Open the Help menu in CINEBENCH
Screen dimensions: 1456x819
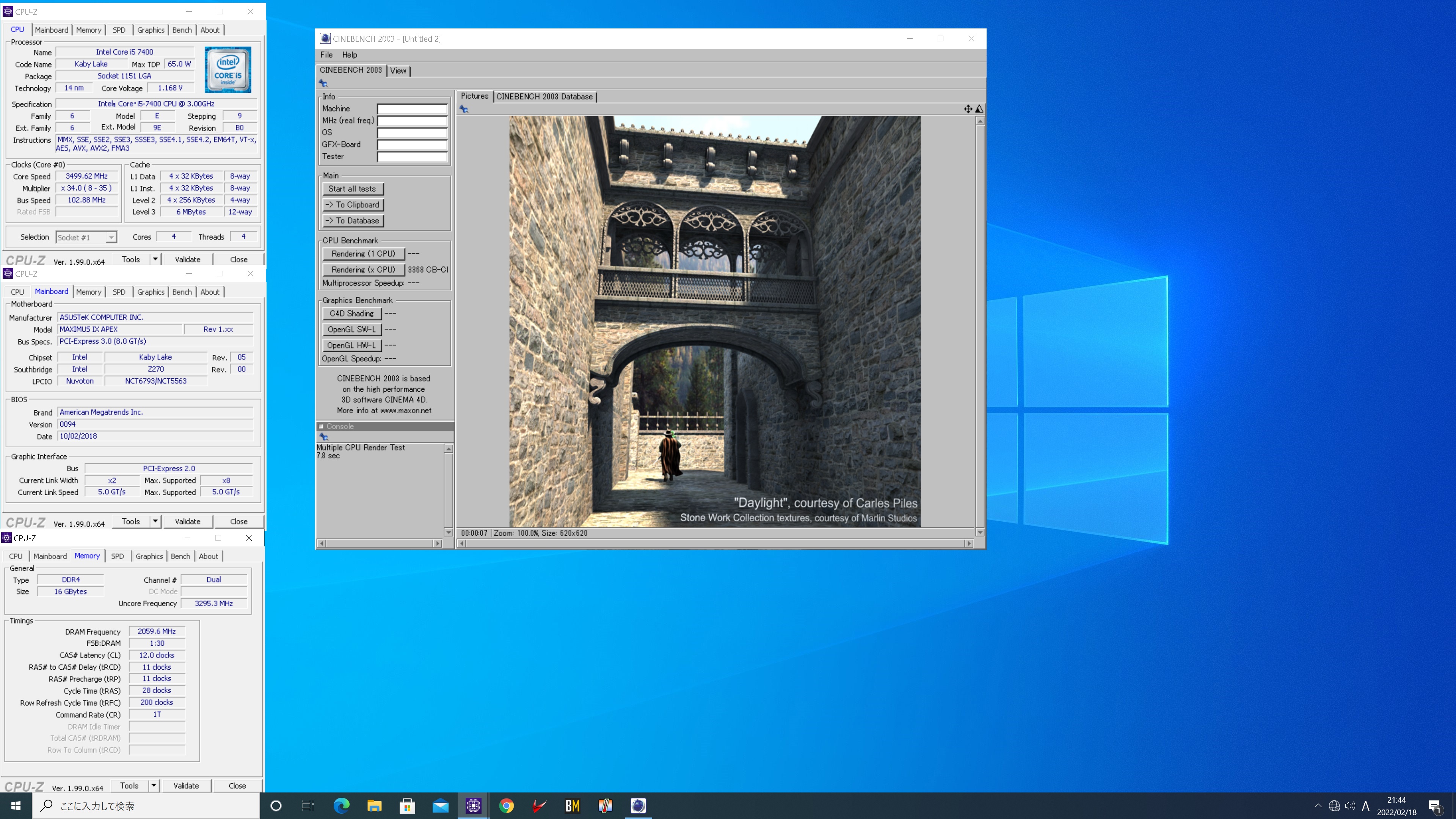click(x=349, y=55)
